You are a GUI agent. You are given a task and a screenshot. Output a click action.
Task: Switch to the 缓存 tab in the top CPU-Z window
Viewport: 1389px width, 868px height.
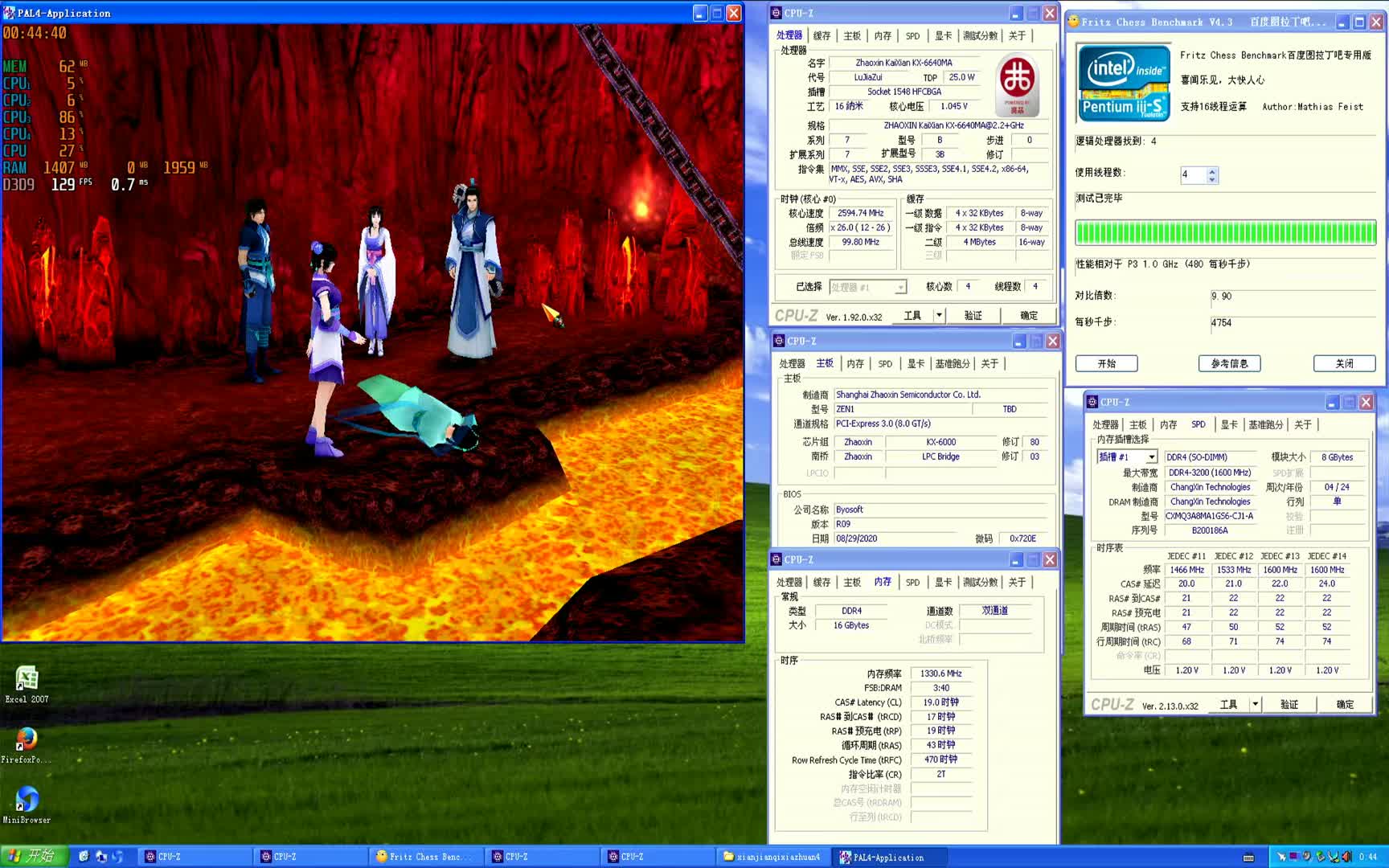pos(822,36)
